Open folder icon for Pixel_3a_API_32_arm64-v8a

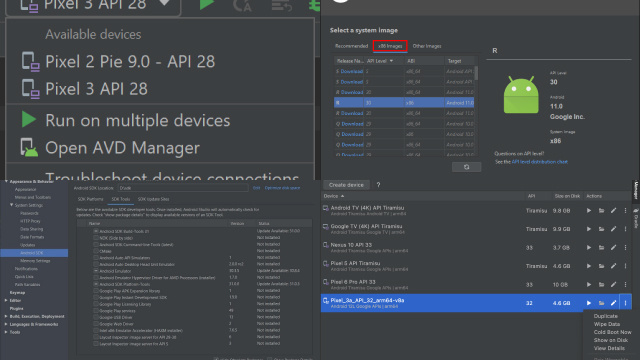pyautogui.click(x=601, y=303)
